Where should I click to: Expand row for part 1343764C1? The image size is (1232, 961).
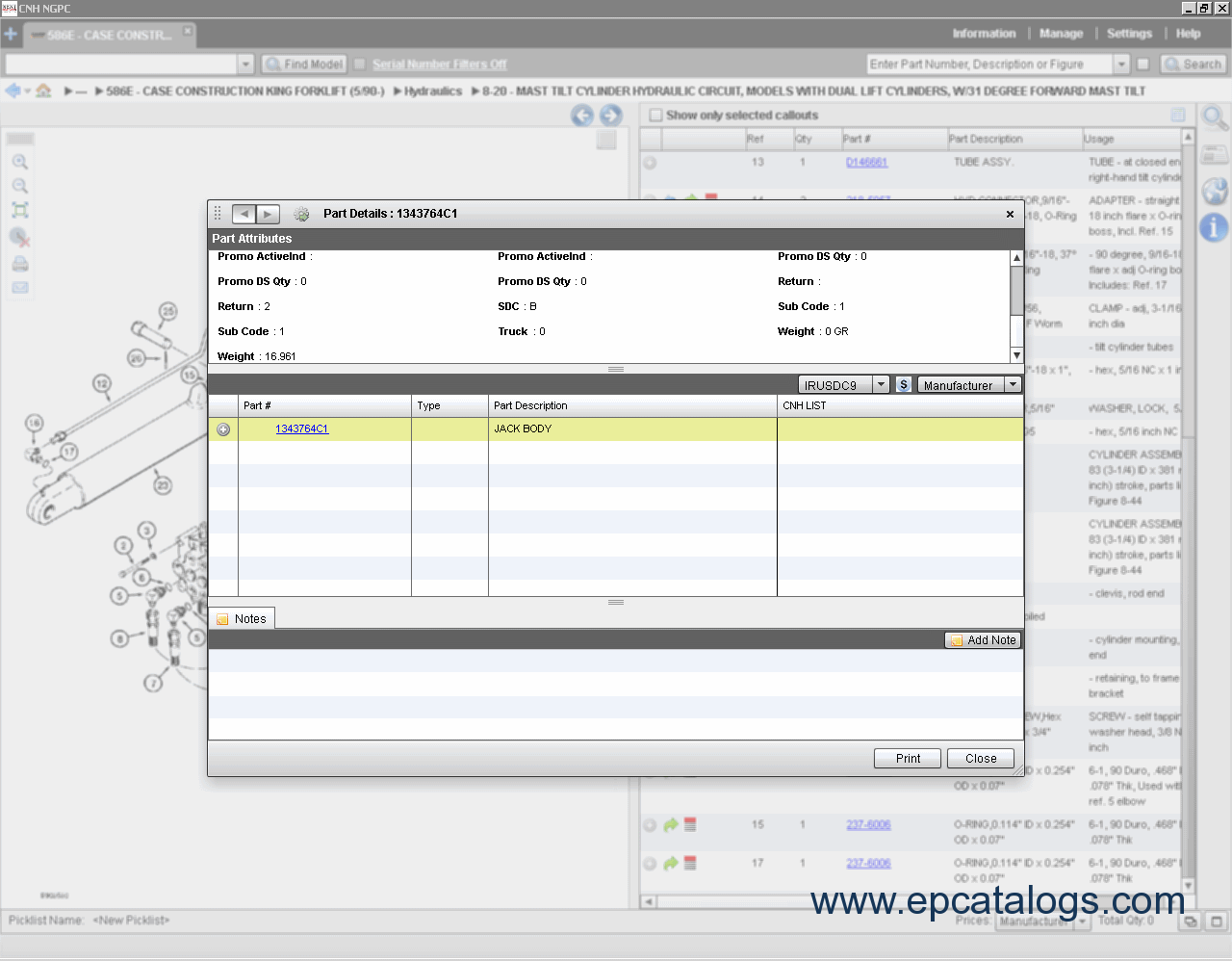pyautogui.click(x=223, y=429)
